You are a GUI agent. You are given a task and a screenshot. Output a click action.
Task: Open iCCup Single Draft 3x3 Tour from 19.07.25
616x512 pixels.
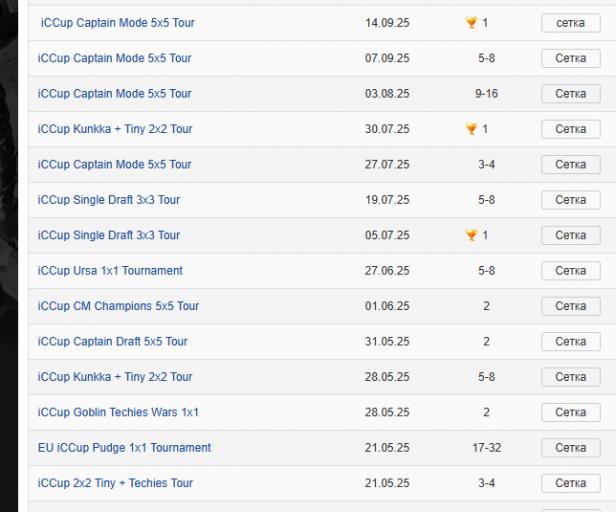tap(109, 200)
